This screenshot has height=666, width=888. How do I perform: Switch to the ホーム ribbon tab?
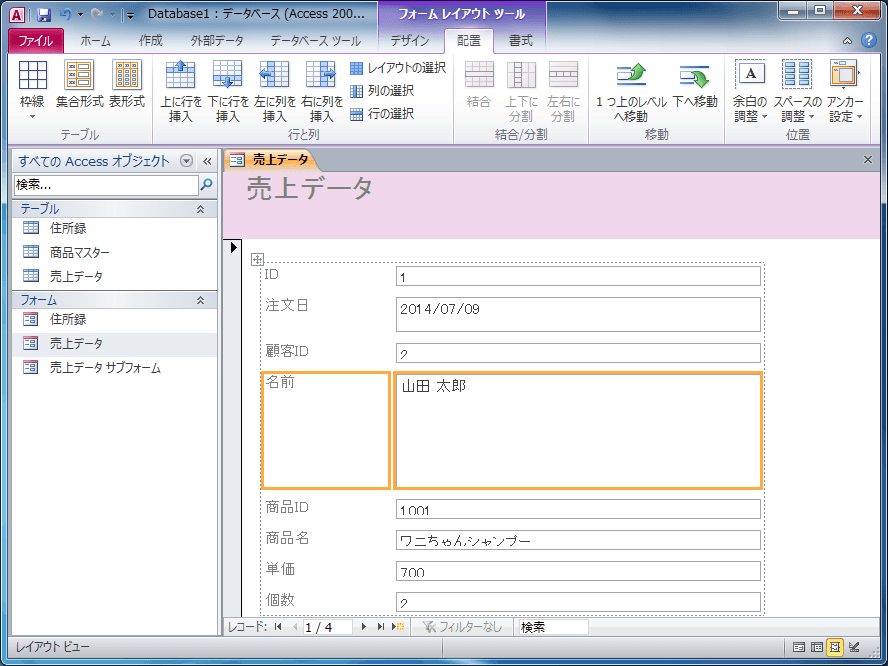[95, 41]
